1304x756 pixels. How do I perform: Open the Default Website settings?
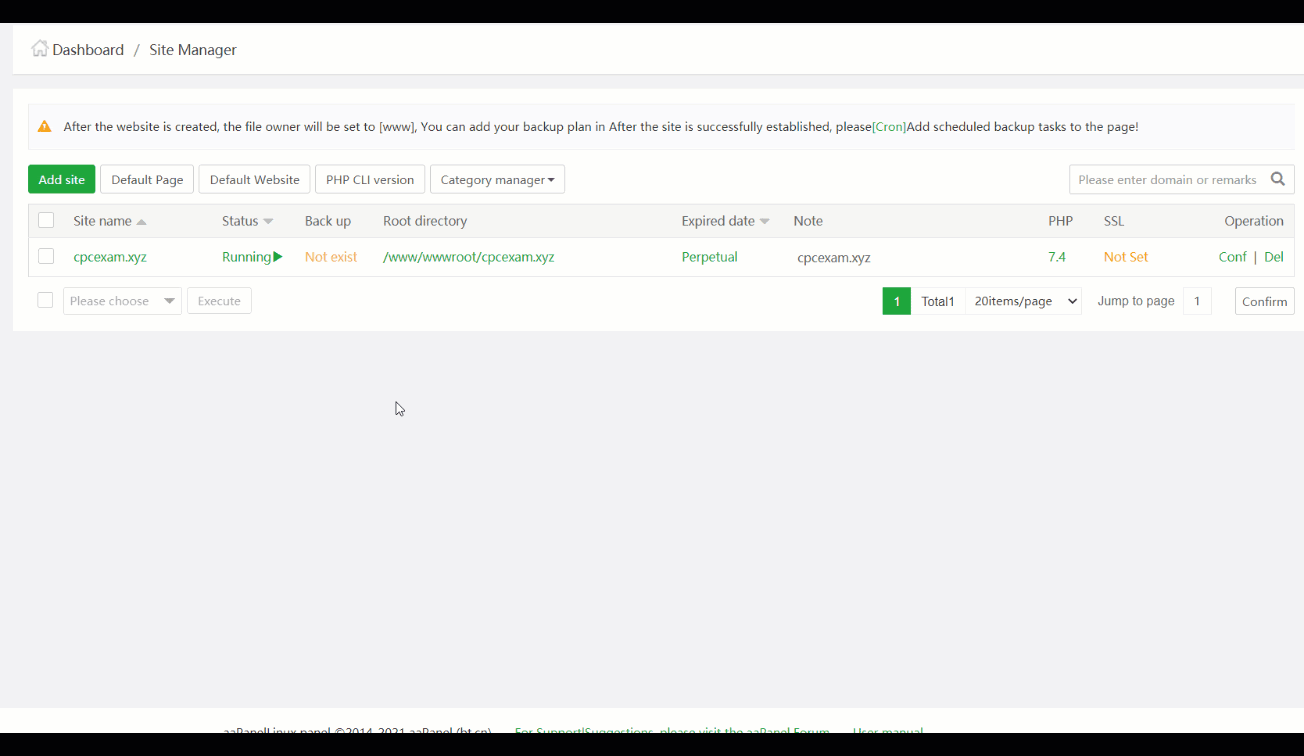coord(255,179)
